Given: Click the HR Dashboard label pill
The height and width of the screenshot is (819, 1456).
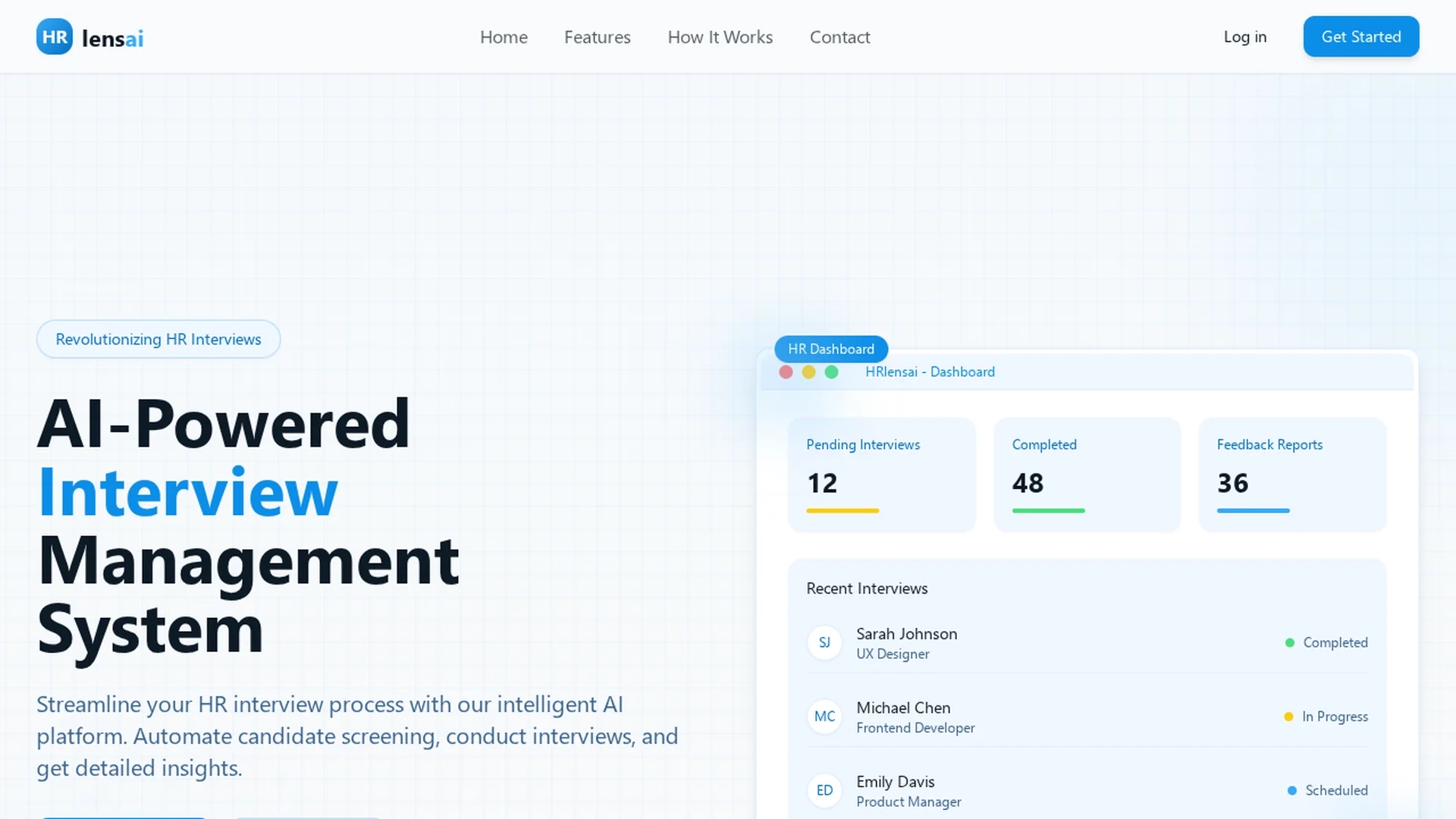Looking at the screenshot, I should pyautogui.click(x=831, y=349).
